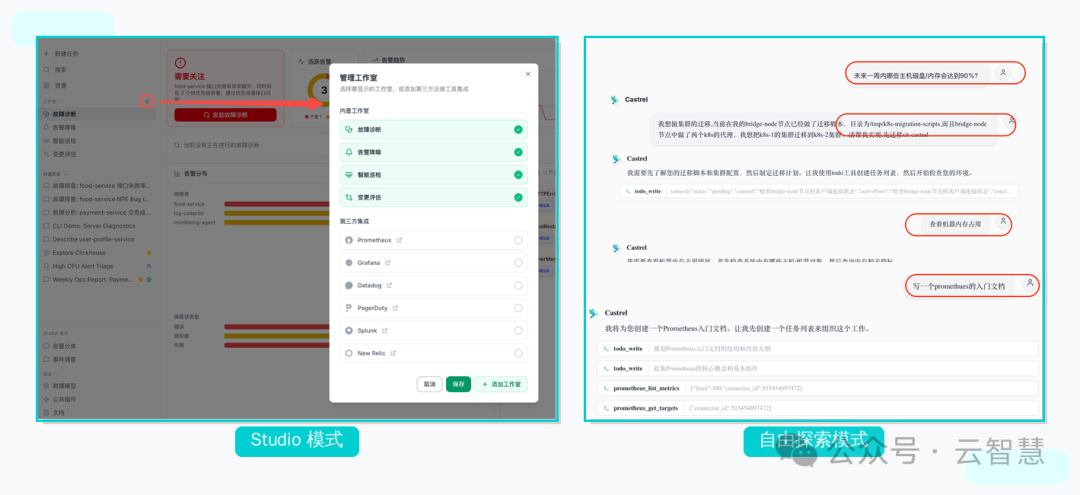Viewport: 1080px width, 495px height.
Task: Click the log-collector yellow alert bar
Action: click(x=276, y=213)
